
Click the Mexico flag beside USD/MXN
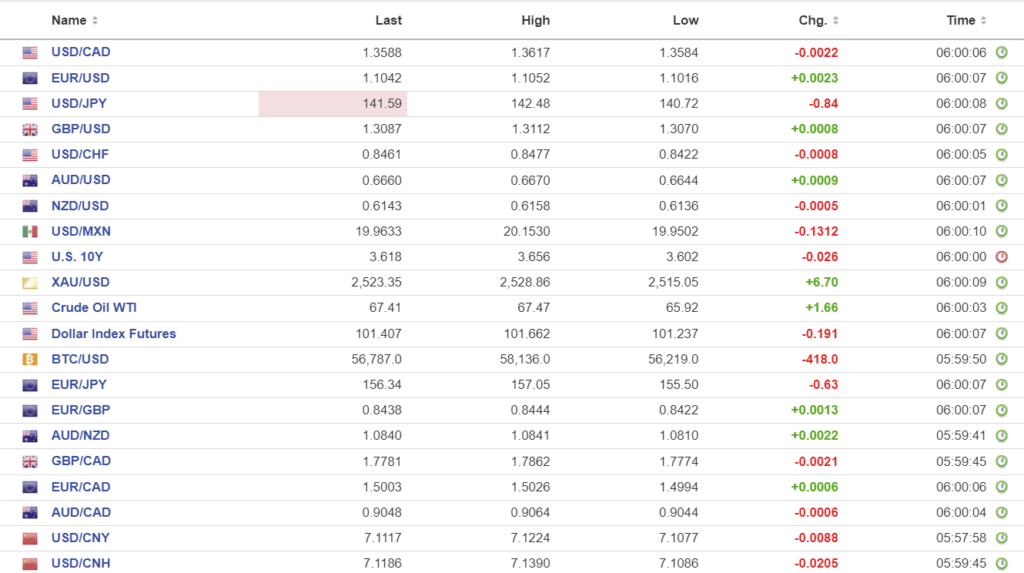[30, 231]
